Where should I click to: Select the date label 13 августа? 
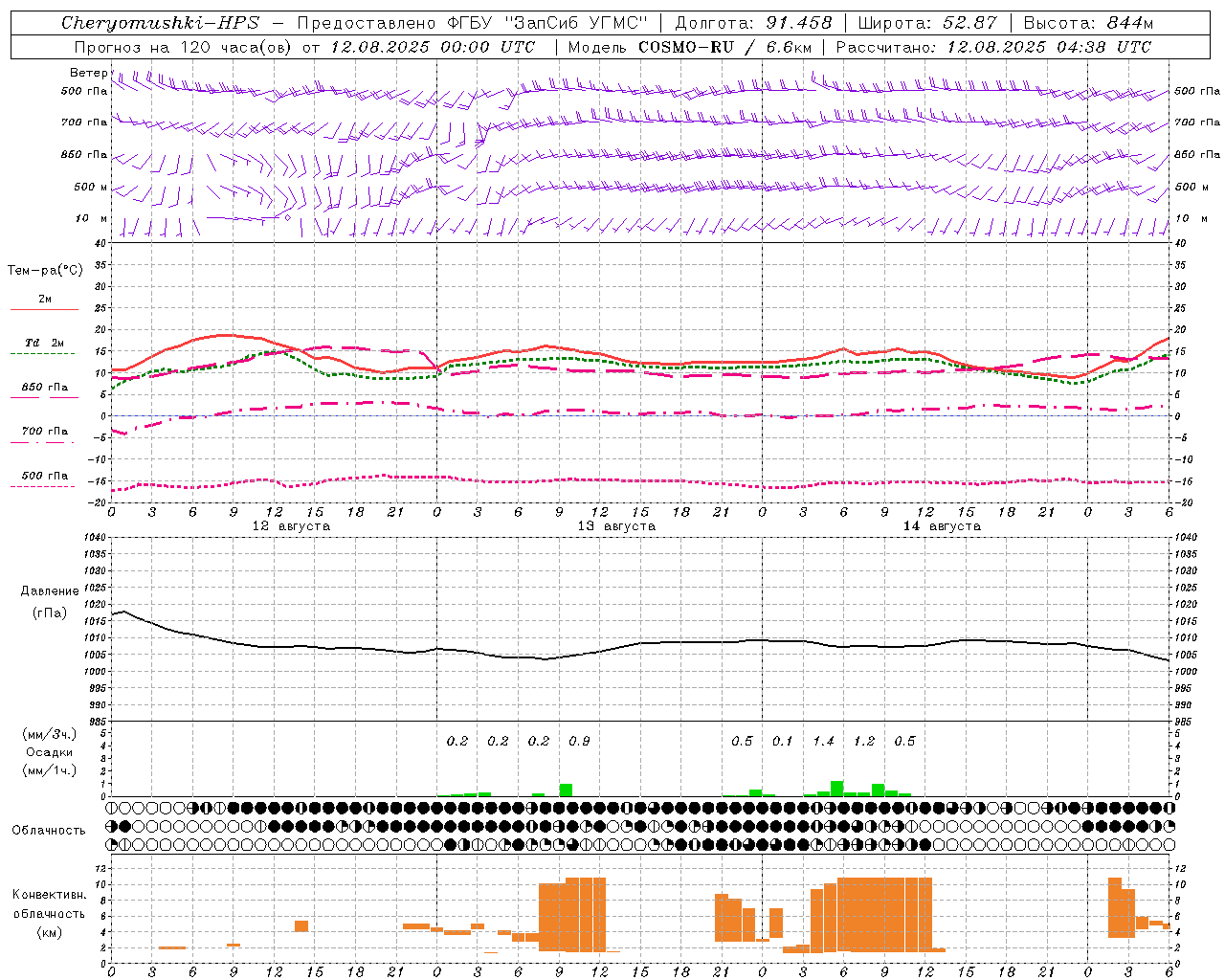point(616,526)
